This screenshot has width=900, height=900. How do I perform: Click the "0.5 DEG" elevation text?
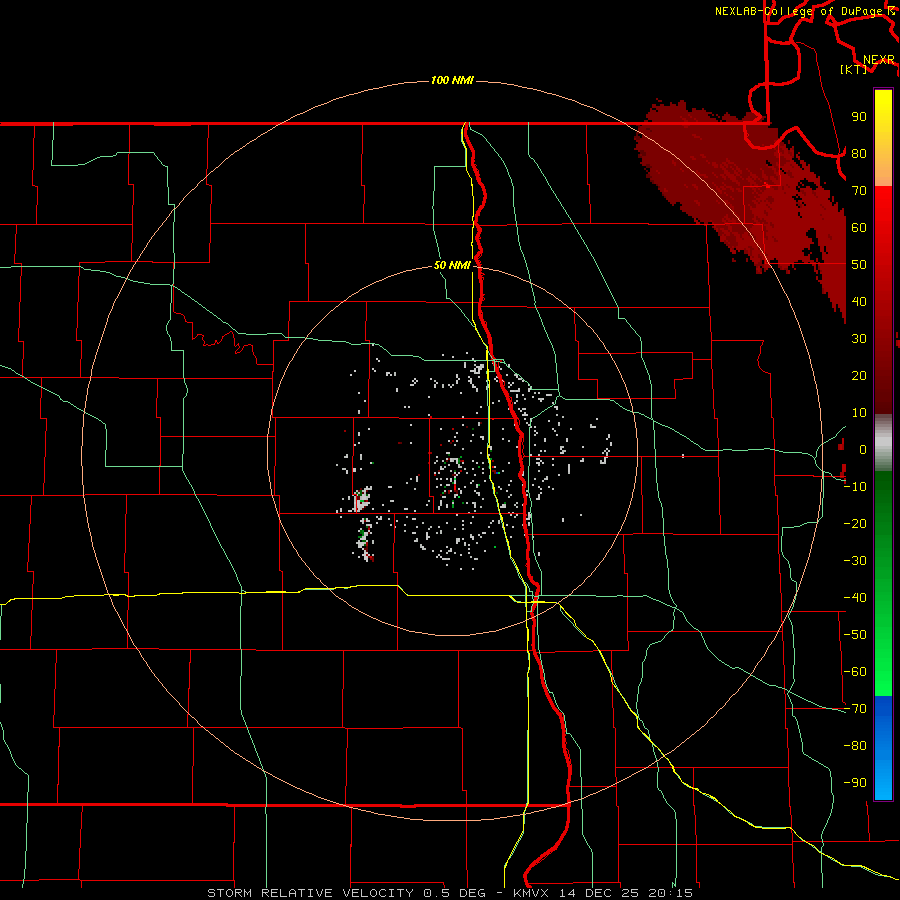(x=455, y=893)
